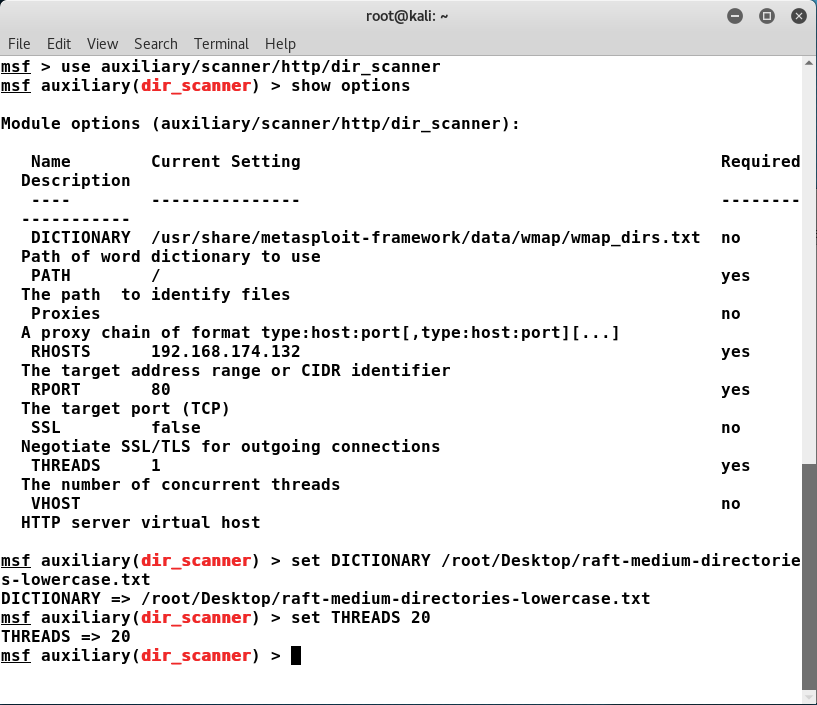Click the scrollbar up arrow
817x705 pixels.
pyautogui.click(x=809, y=63)
